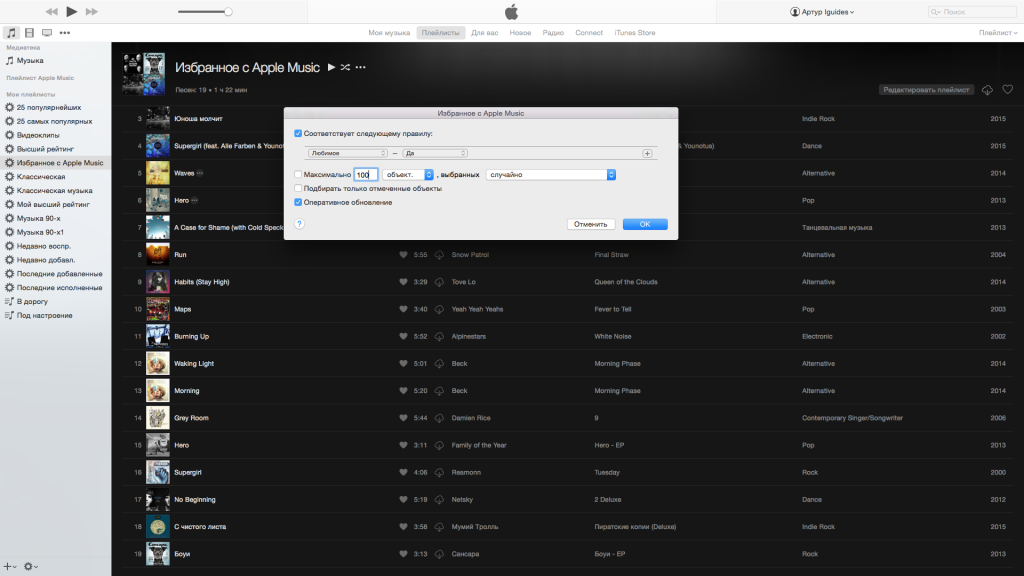Toggle the heart for Maps
This screenshot has width=1024, height=576.
tap(403, 309)
